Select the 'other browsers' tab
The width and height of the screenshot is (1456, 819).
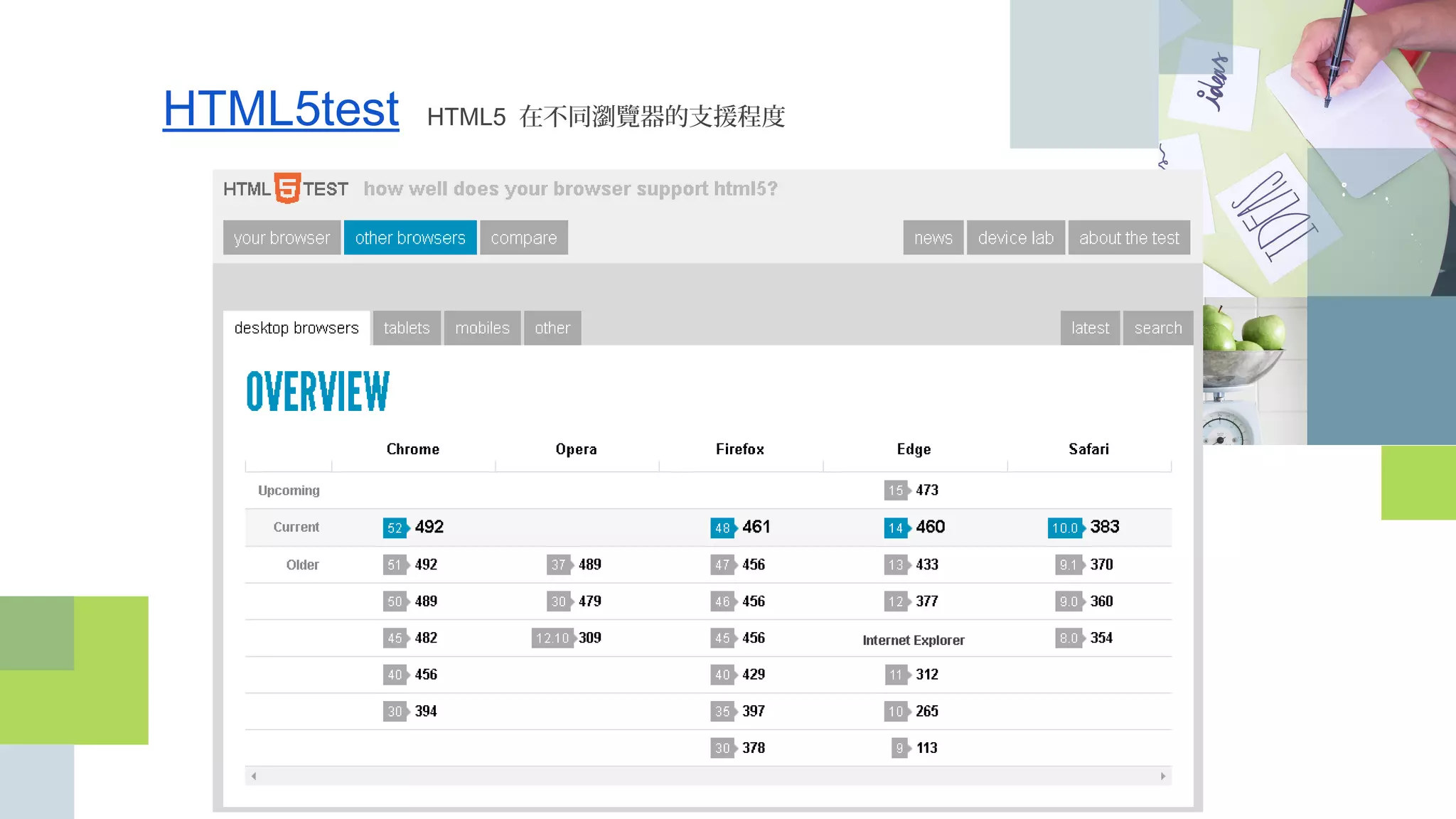(x=410, y=237)
